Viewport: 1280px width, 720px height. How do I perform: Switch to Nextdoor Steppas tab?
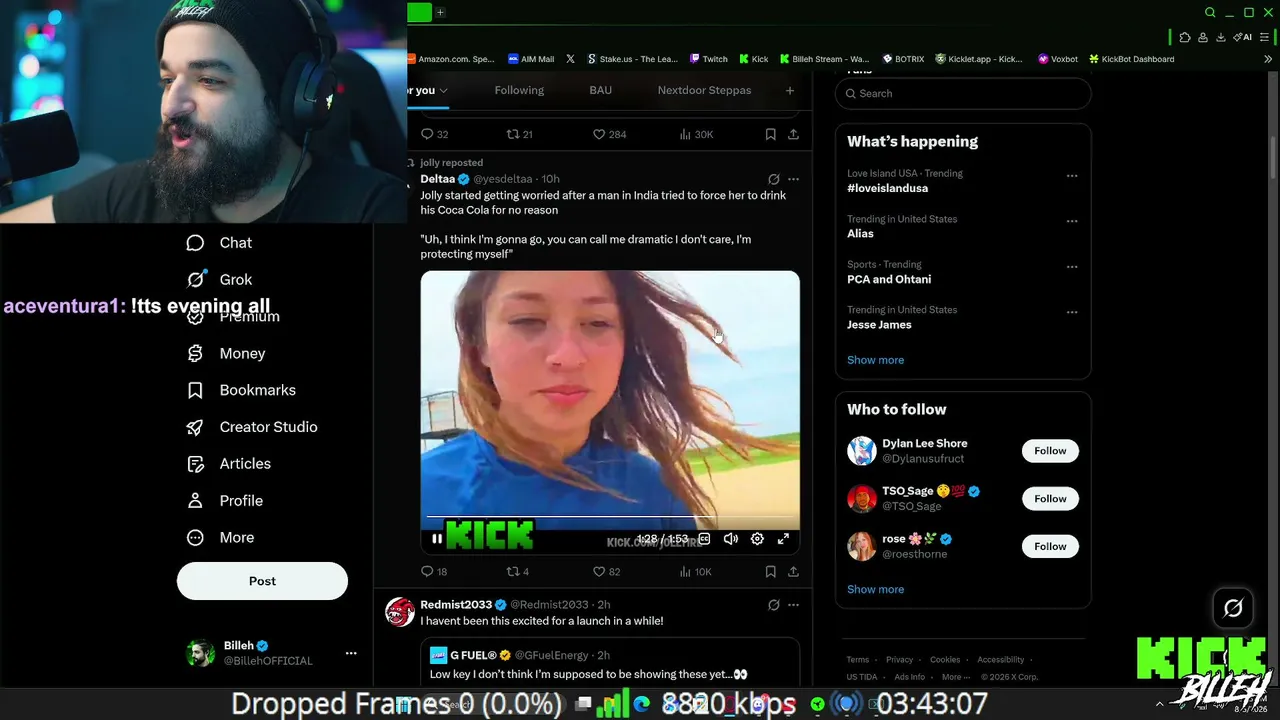[704, 90]
